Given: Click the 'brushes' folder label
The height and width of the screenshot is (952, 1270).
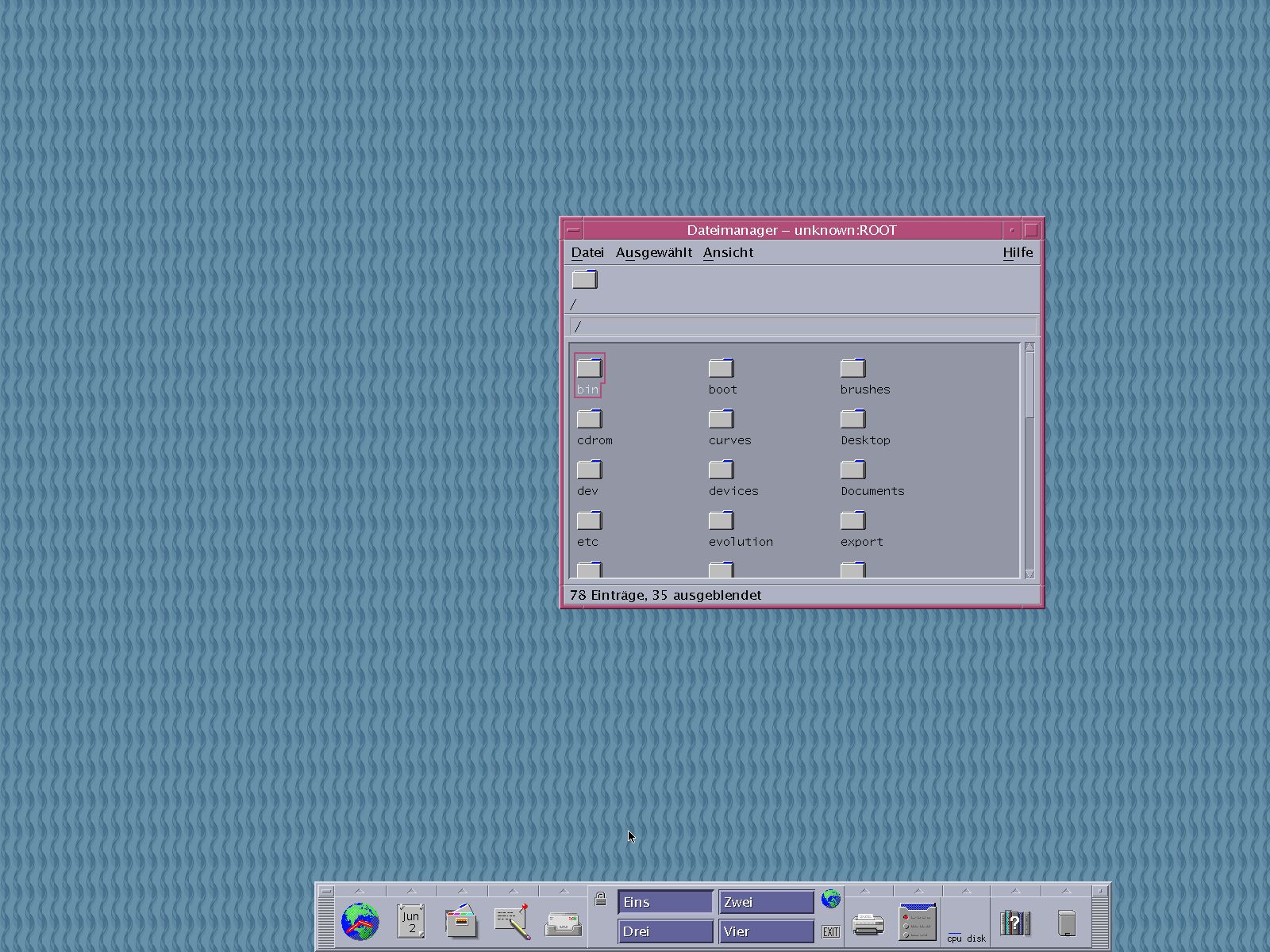Looking at the screenshot, I should click(865, 390).
